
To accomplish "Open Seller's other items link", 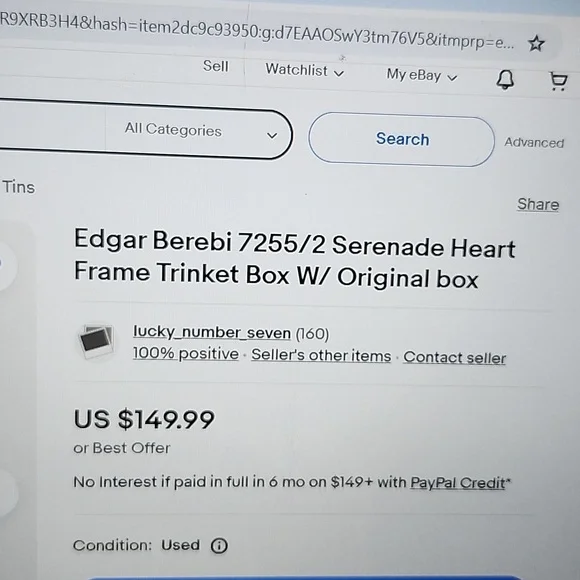I will pyautogui.click(x=321, y=355).
